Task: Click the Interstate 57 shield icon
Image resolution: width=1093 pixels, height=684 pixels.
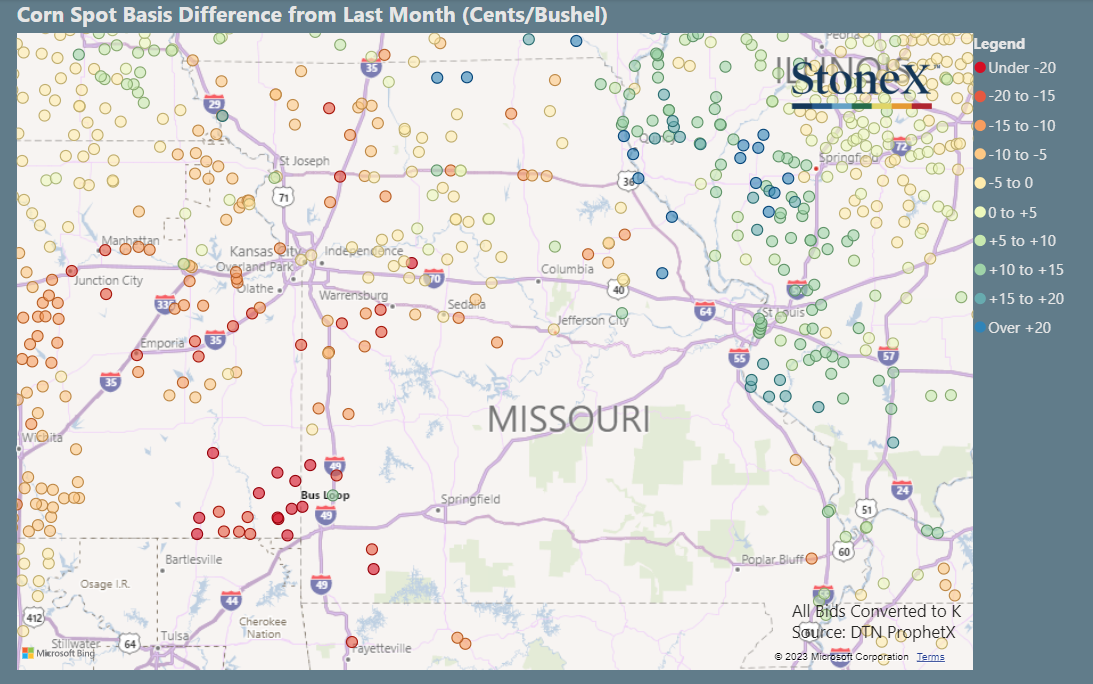Action: tap(888, 356)
